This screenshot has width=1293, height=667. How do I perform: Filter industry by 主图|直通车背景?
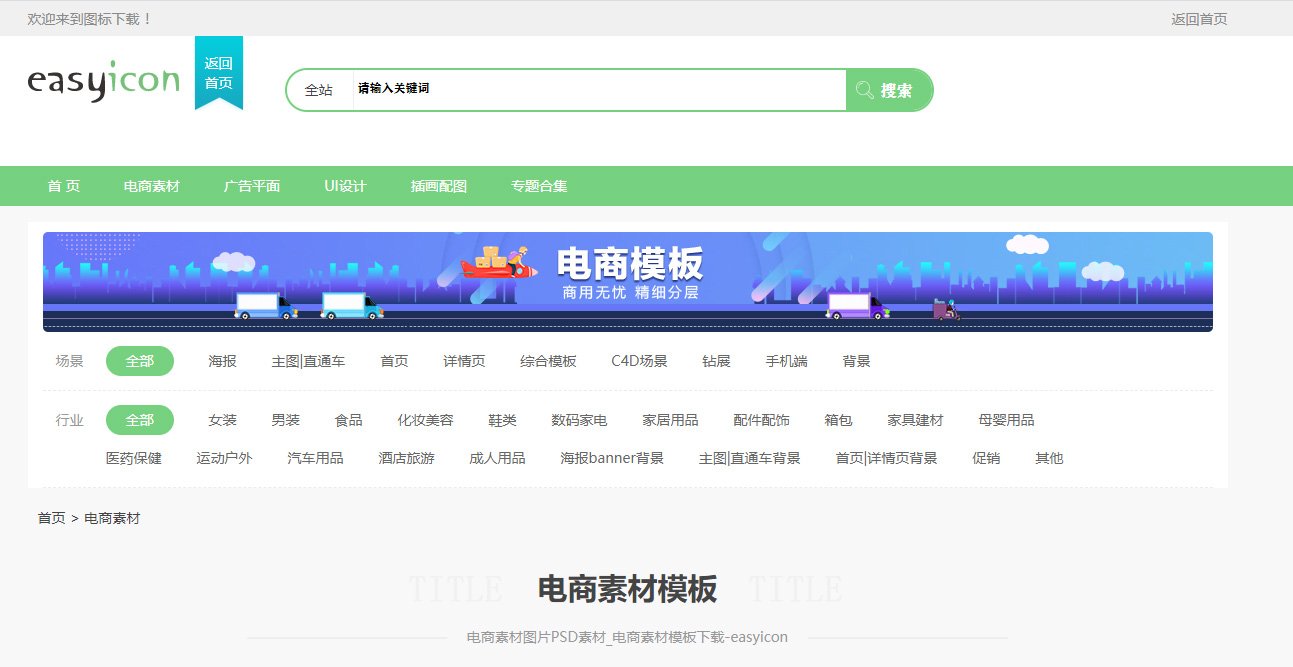click(x=749, y=458)
